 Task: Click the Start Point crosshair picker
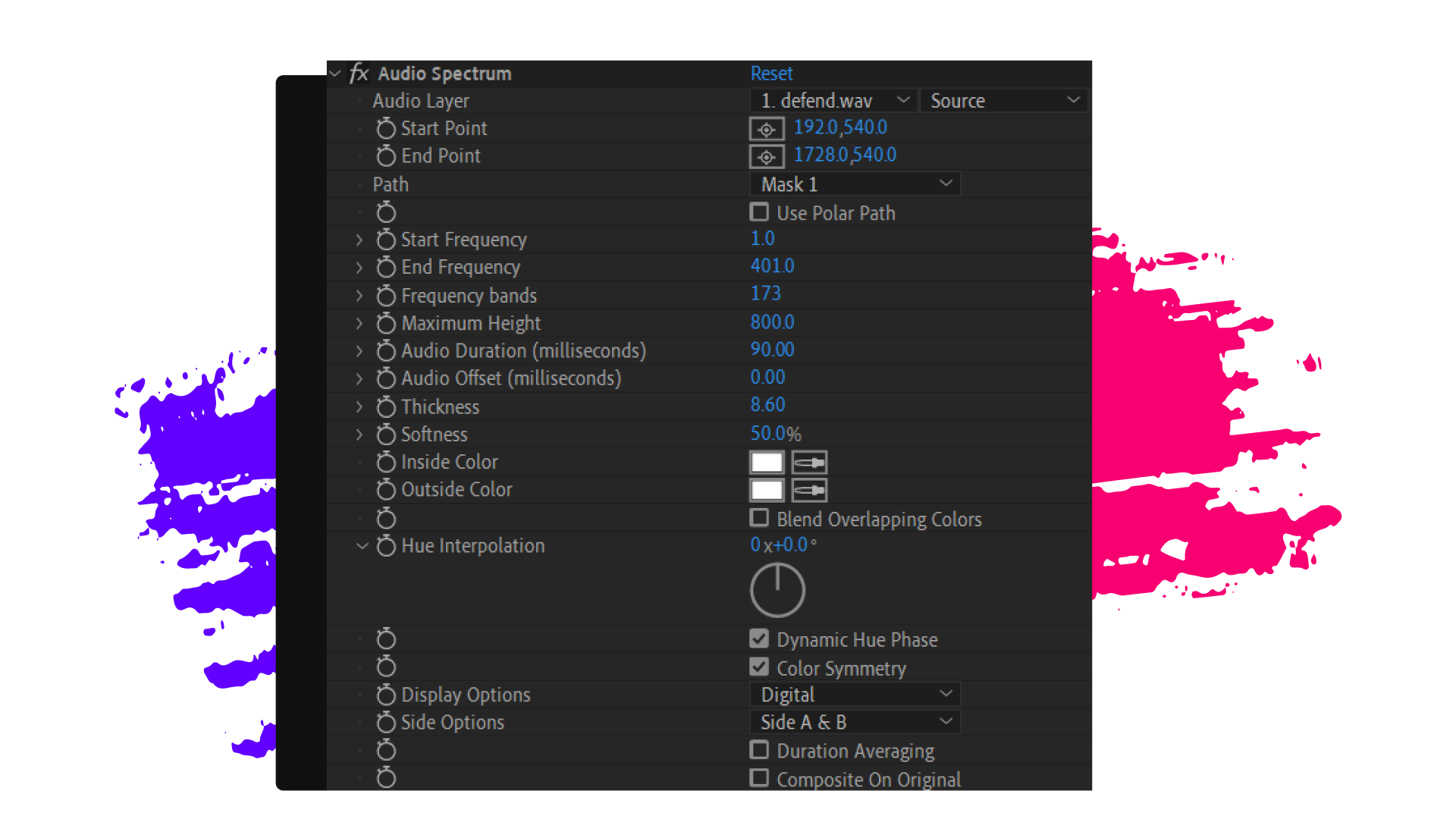click(766, 129)
